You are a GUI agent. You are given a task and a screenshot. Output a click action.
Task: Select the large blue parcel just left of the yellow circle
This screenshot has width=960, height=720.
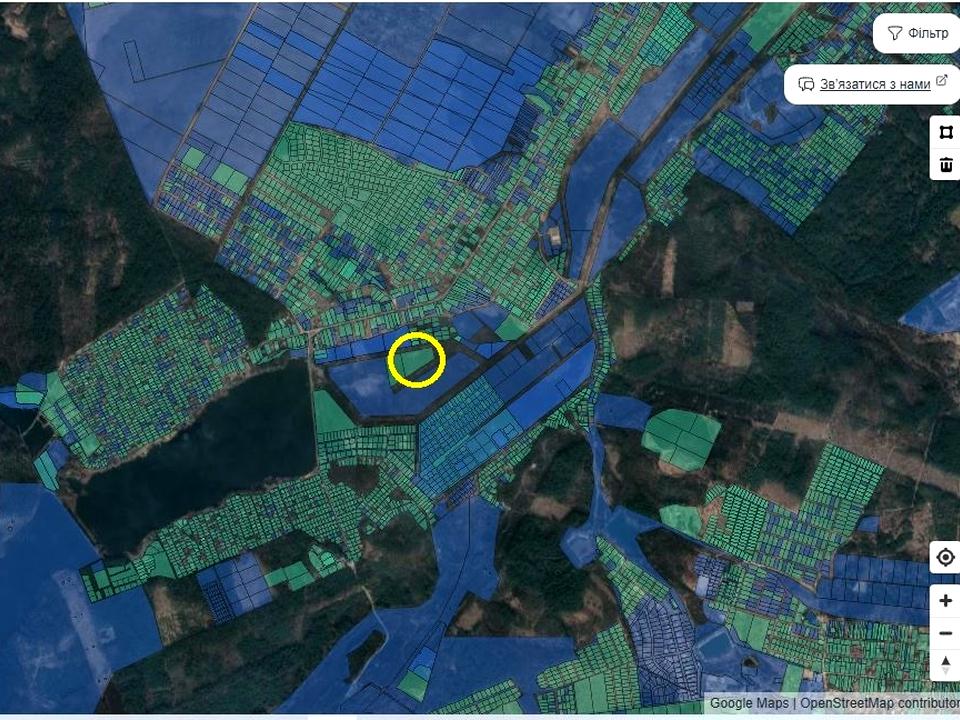pos(361,388)
